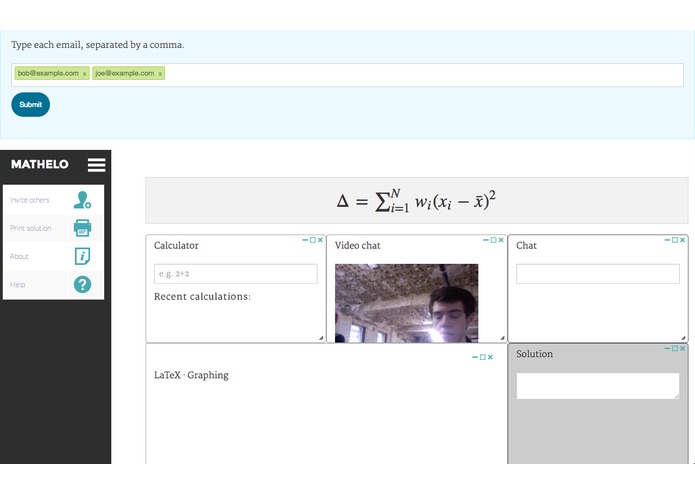Select the Help menu label
The image size is (695, 494).
18,284
